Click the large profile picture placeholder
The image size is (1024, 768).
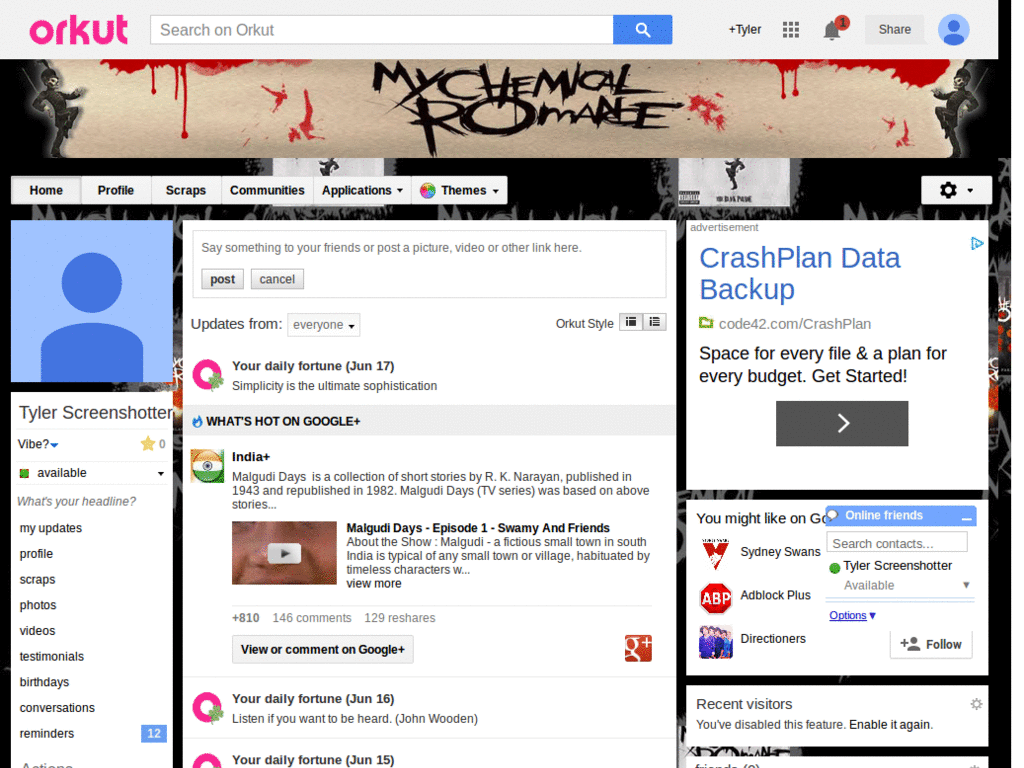[91, 301]
